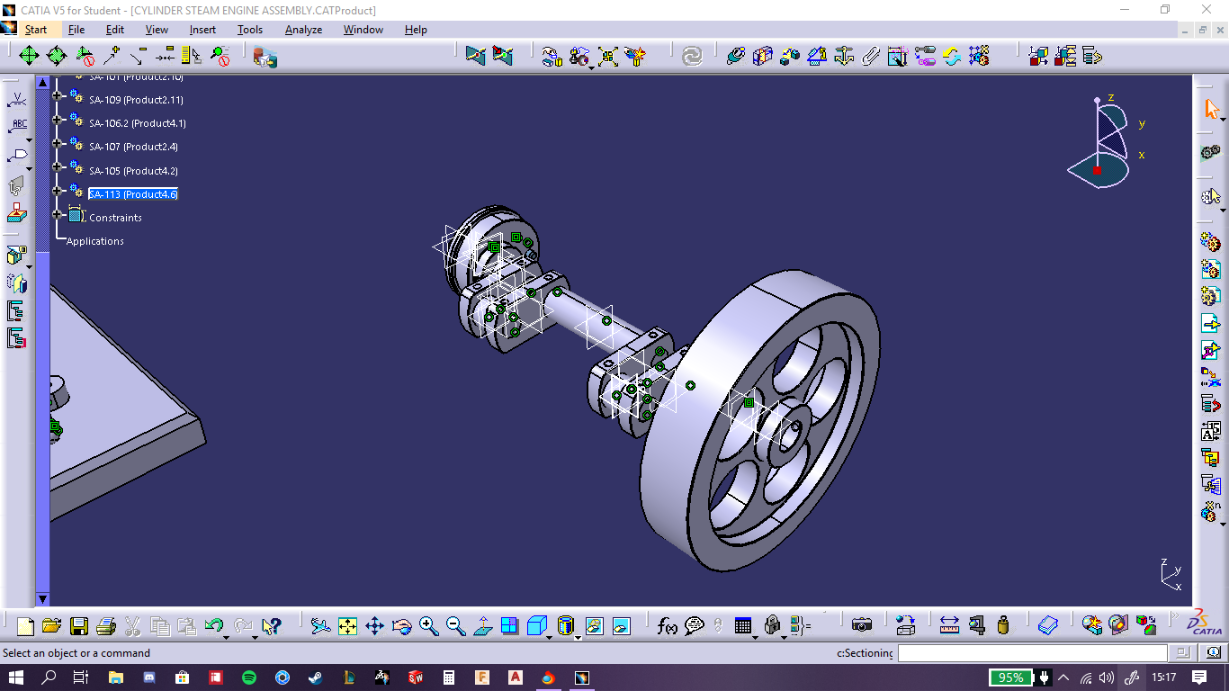Click the Normal View icon
This screenshot has width=1229, height=691.
[x=483, y=626]
